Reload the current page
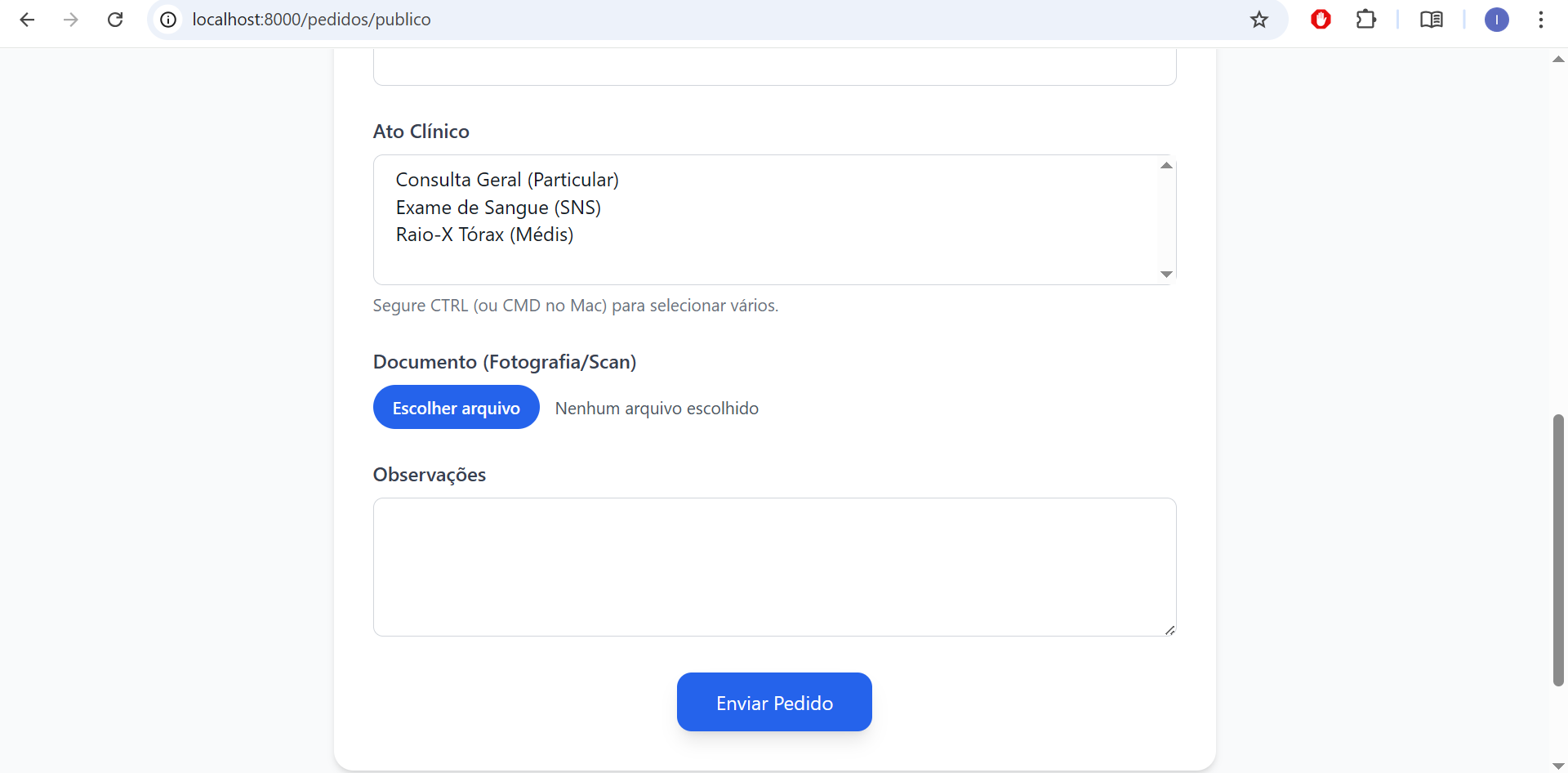Image resolution: width=1568 pixels, height=773 pixels. tap(115, 20)
